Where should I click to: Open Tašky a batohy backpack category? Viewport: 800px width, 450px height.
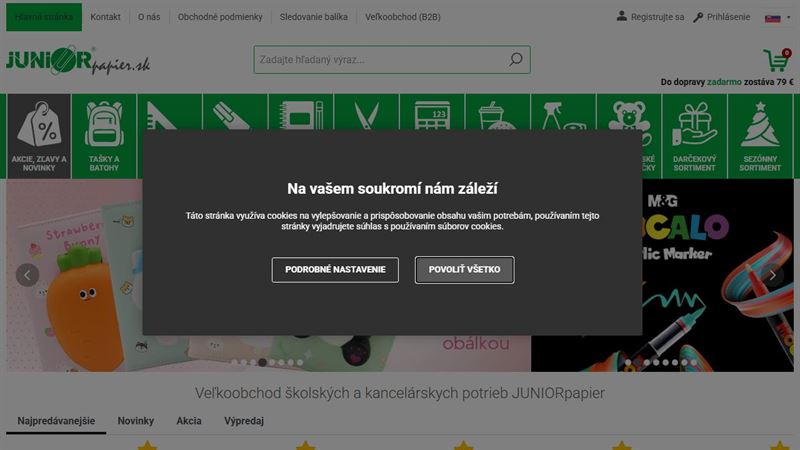pyautogui.click(x=104, y=136)
